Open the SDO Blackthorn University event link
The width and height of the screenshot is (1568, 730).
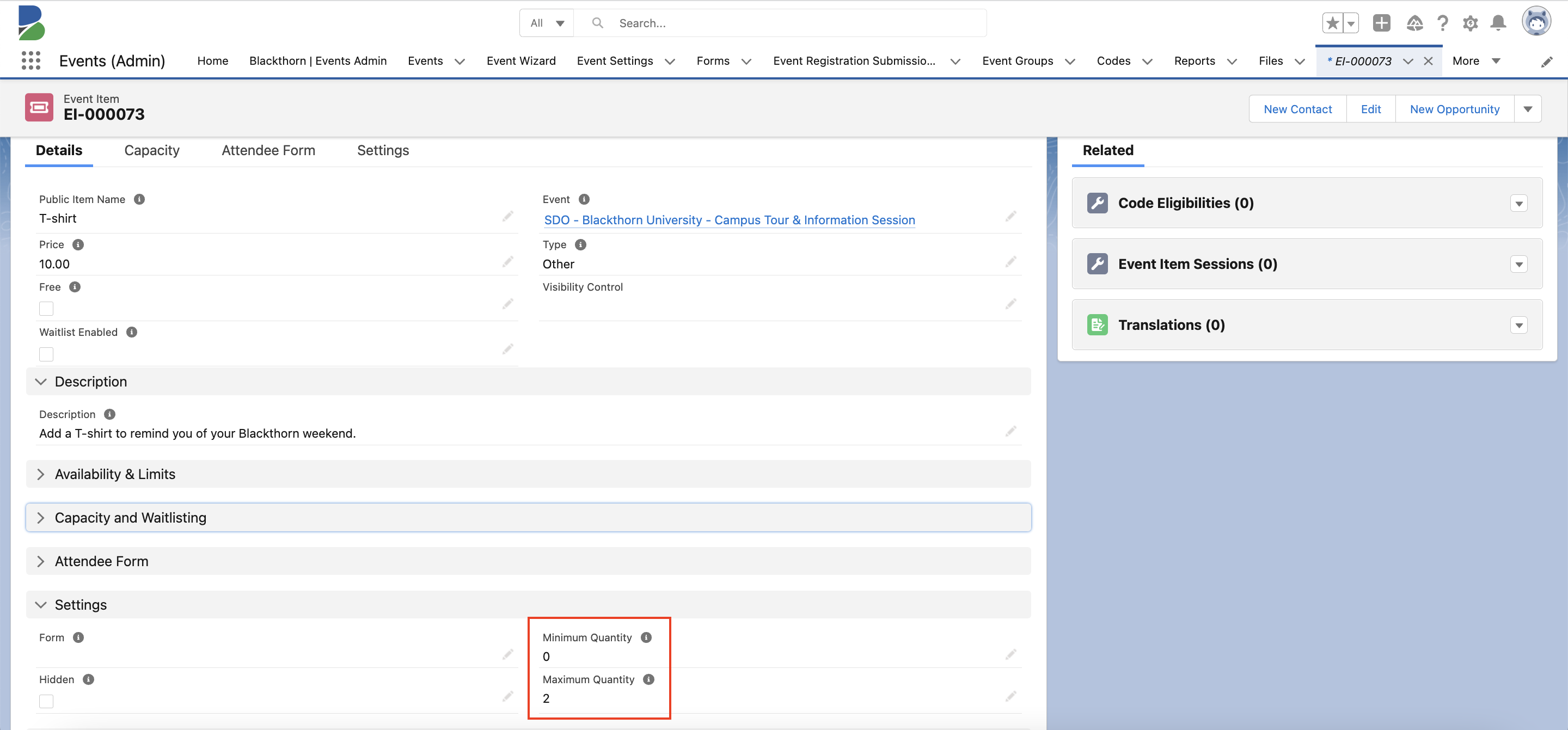coord(729,220)
